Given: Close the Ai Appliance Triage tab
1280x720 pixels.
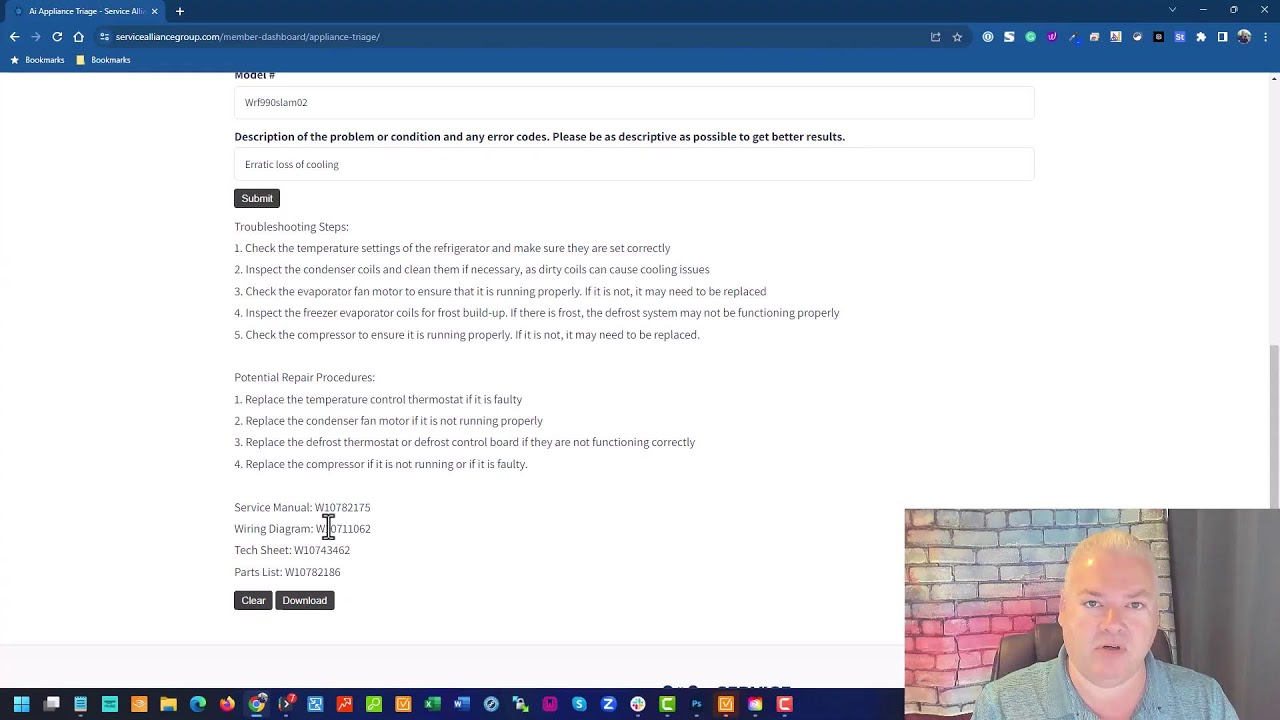Looking at the screenshot, I should (x=155, y=11).
